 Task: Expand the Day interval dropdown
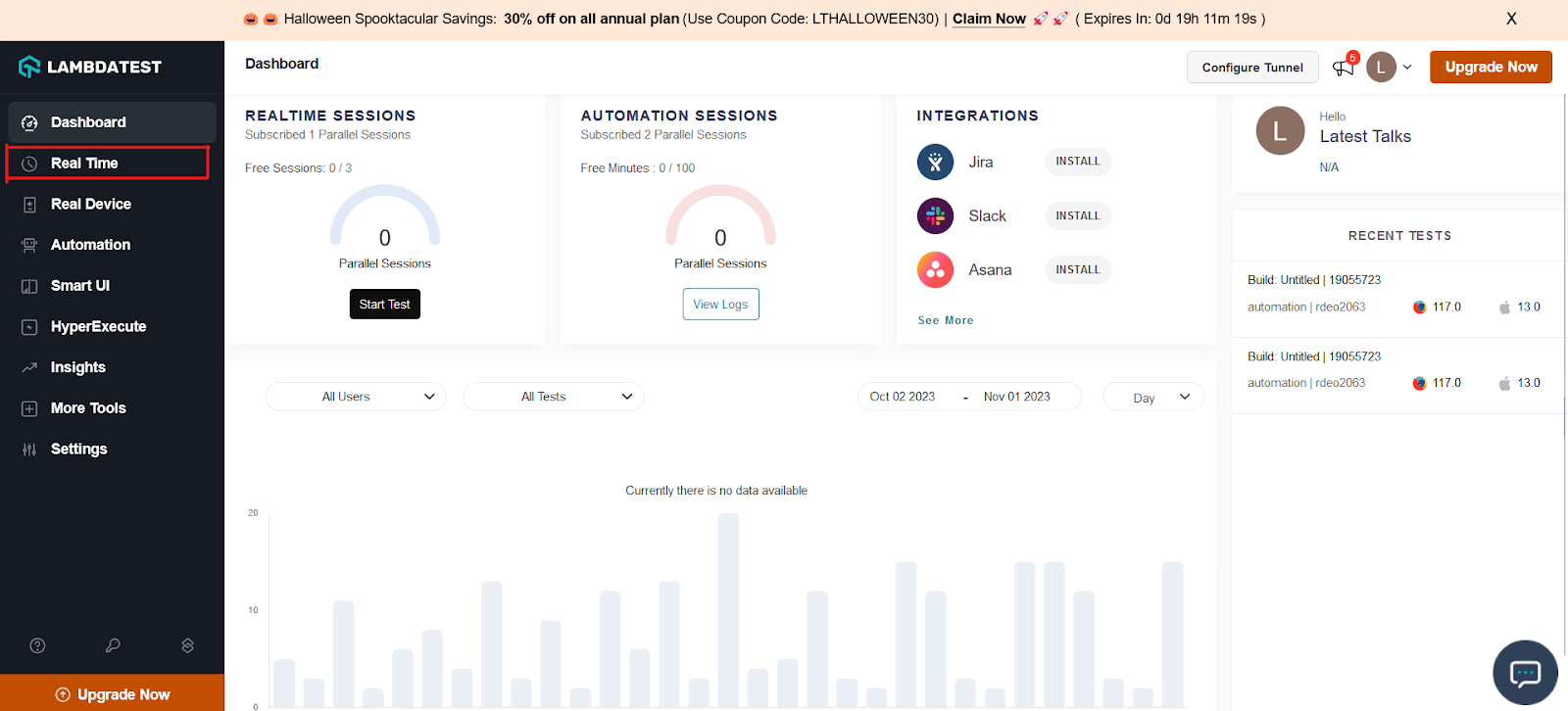pos(1152,398)
